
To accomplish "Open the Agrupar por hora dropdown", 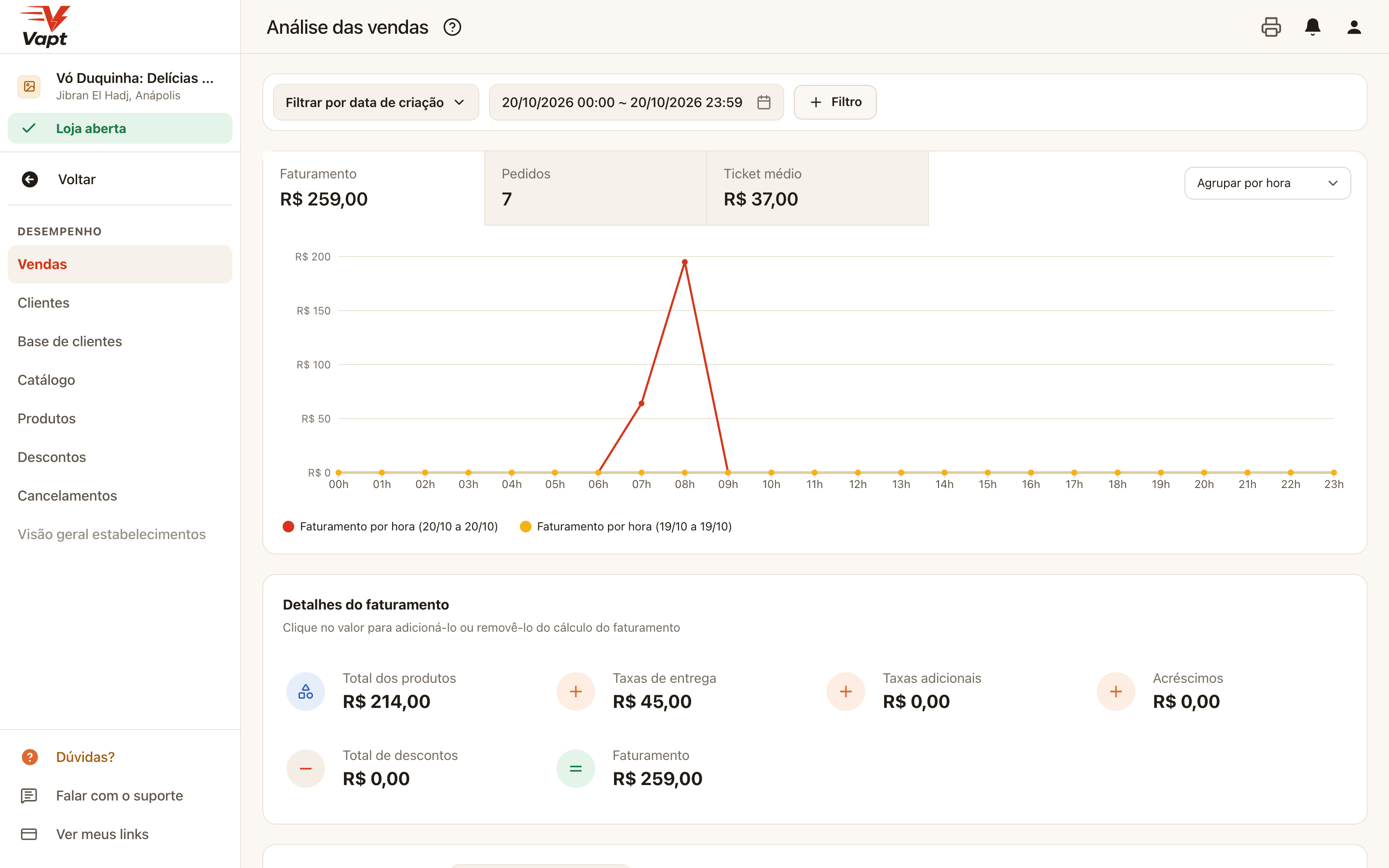I will (1267, 183).
